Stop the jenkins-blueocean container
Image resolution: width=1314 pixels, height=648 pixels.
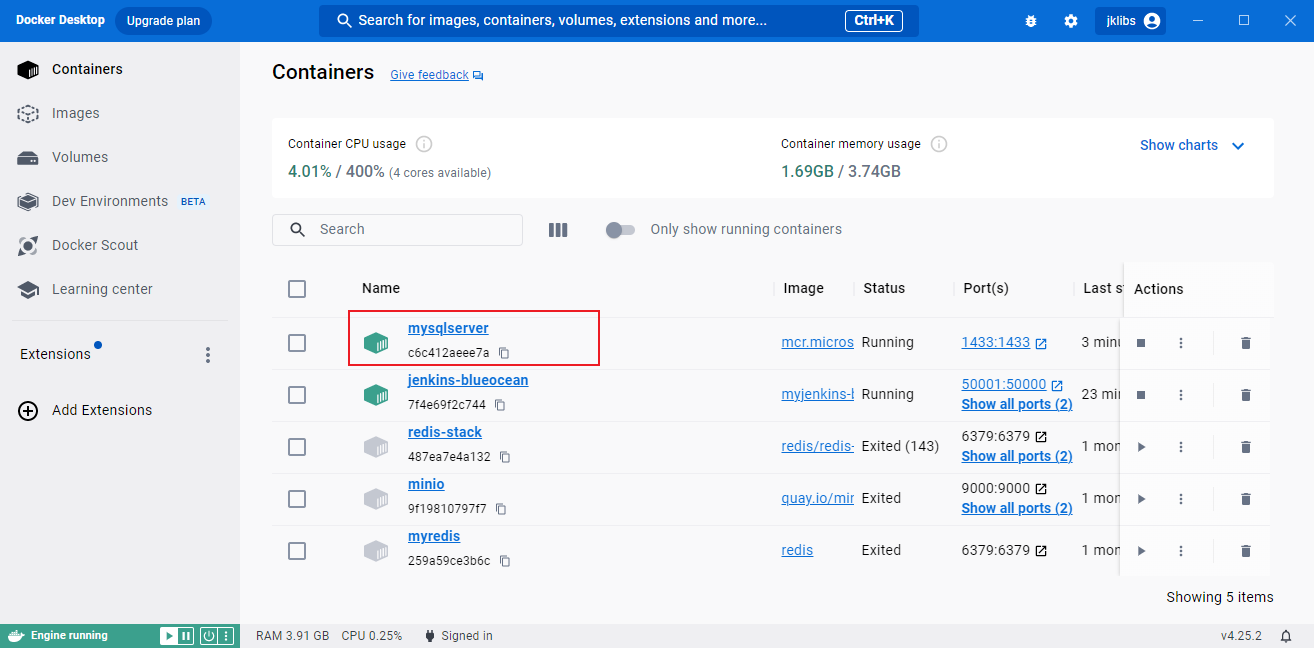1141,395
